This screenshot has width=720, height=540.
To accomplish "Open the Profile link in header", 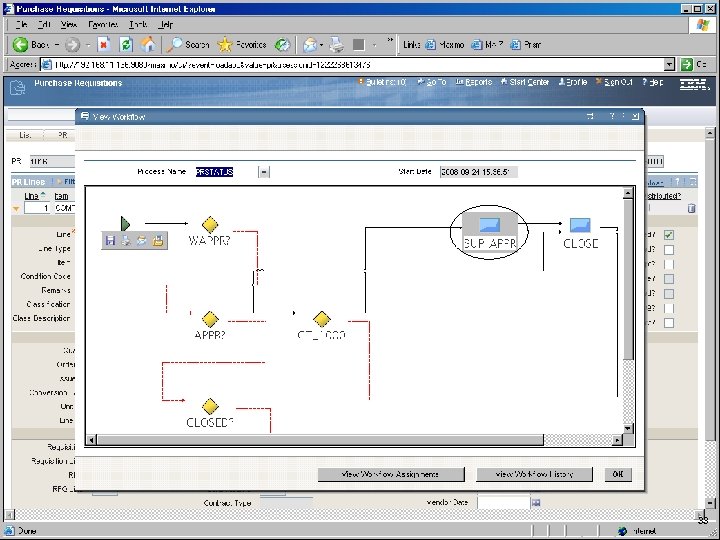I will coord(573,82).
